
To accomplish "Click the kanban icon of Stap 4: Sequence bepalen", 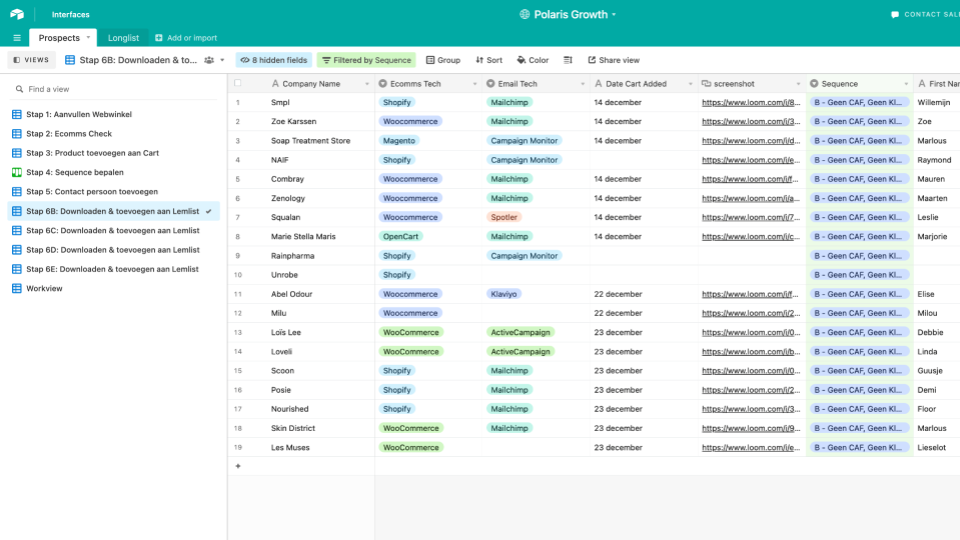I will (17, 173).
